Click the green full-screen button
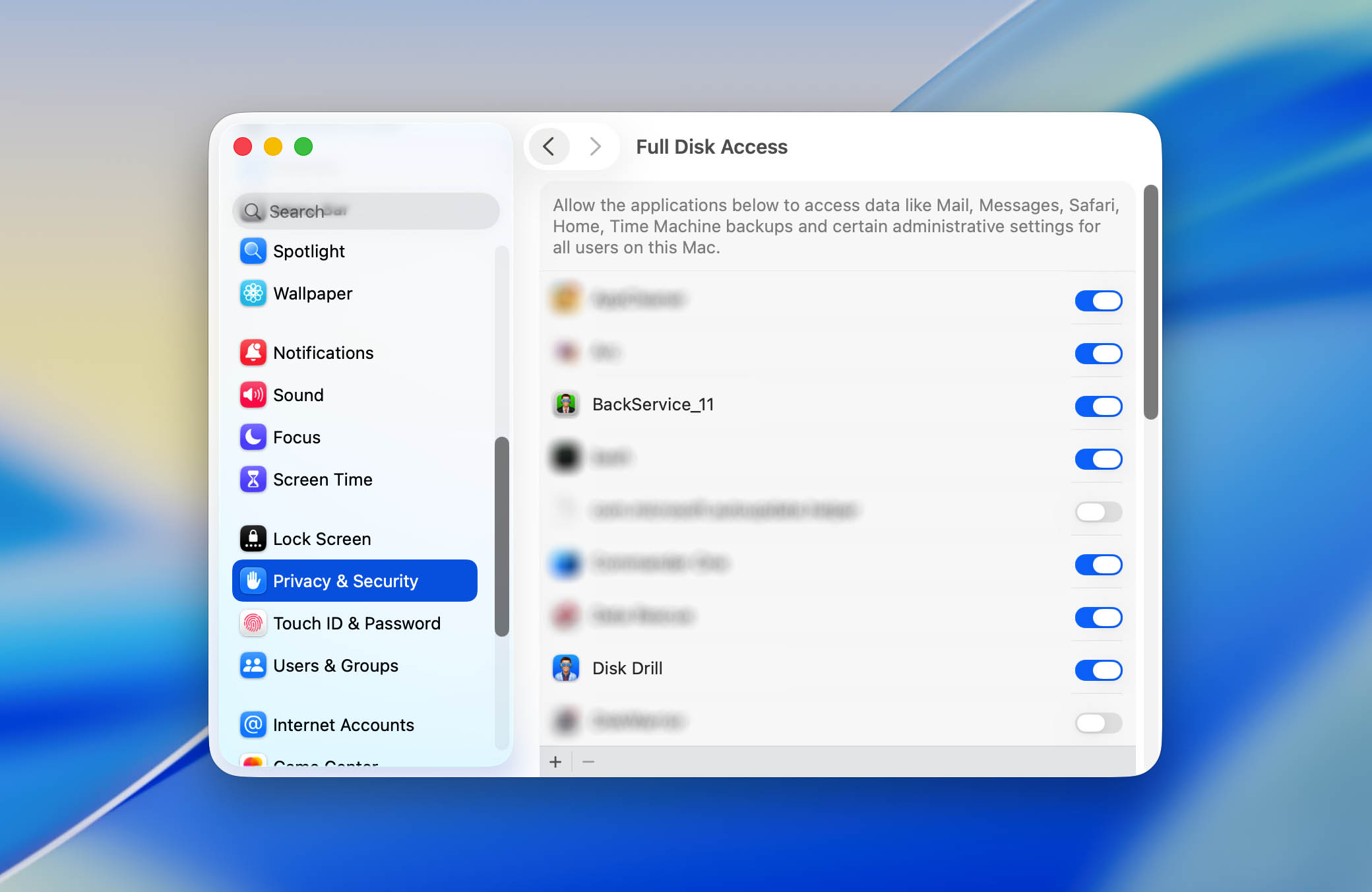Screen dimensions: 1372x892 coord(303,146)
